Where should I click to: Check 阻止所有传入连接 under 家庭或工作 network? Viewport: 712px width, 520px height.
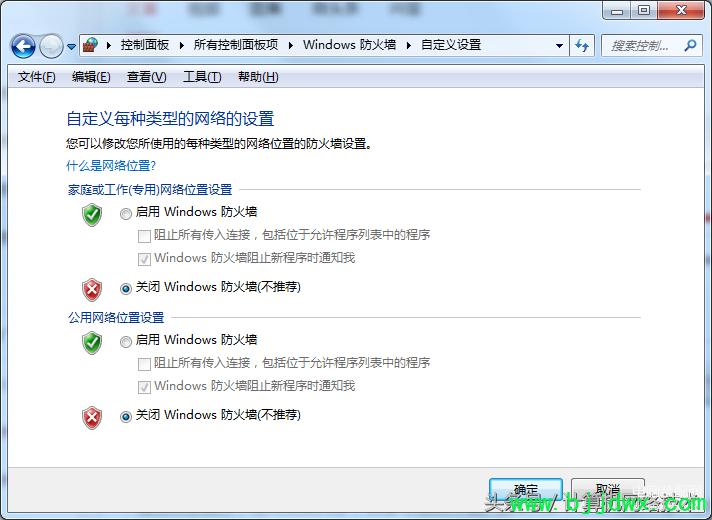pyautogui.click(x=144, y=236)
